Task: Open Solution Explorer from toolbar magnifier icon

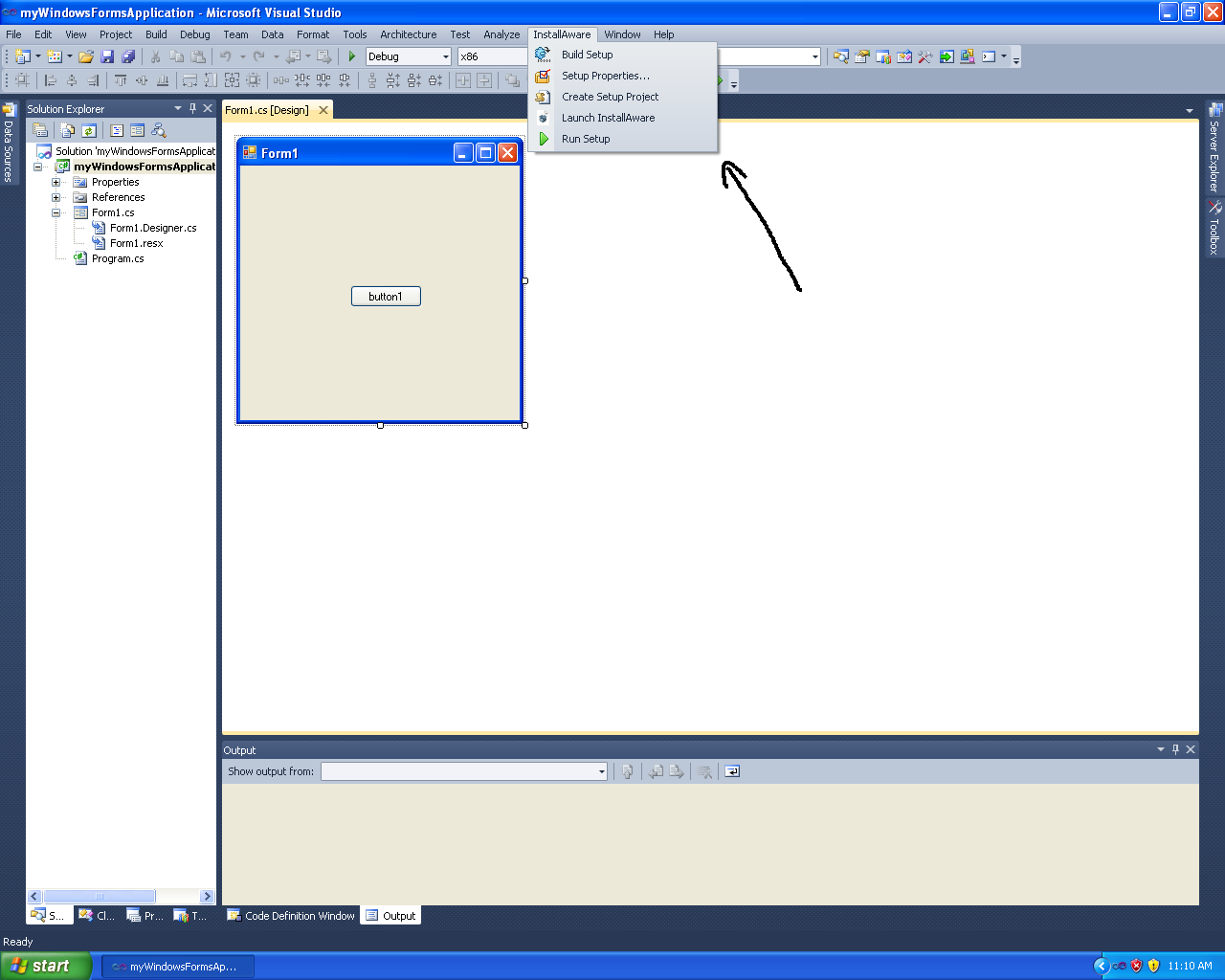Action: pyautogui.click(x=841, y=56)
